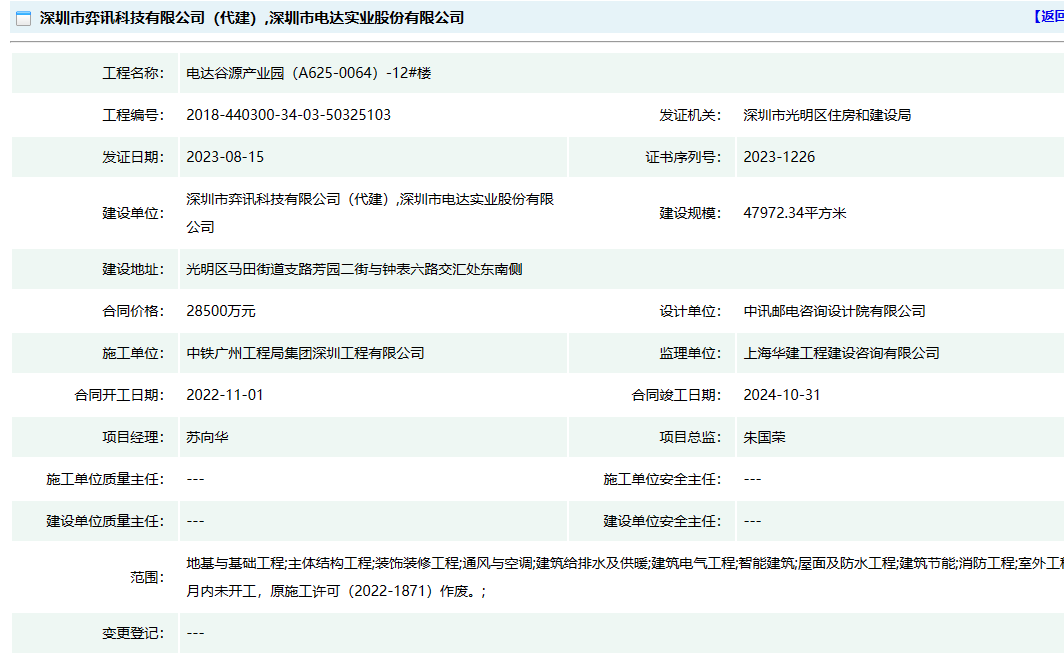The height and width of the screenshot is (670, 1064).
Task: Select project number 2018-440300-34-03-50325103
Action: pyautogui.click(x=288, y=115)
